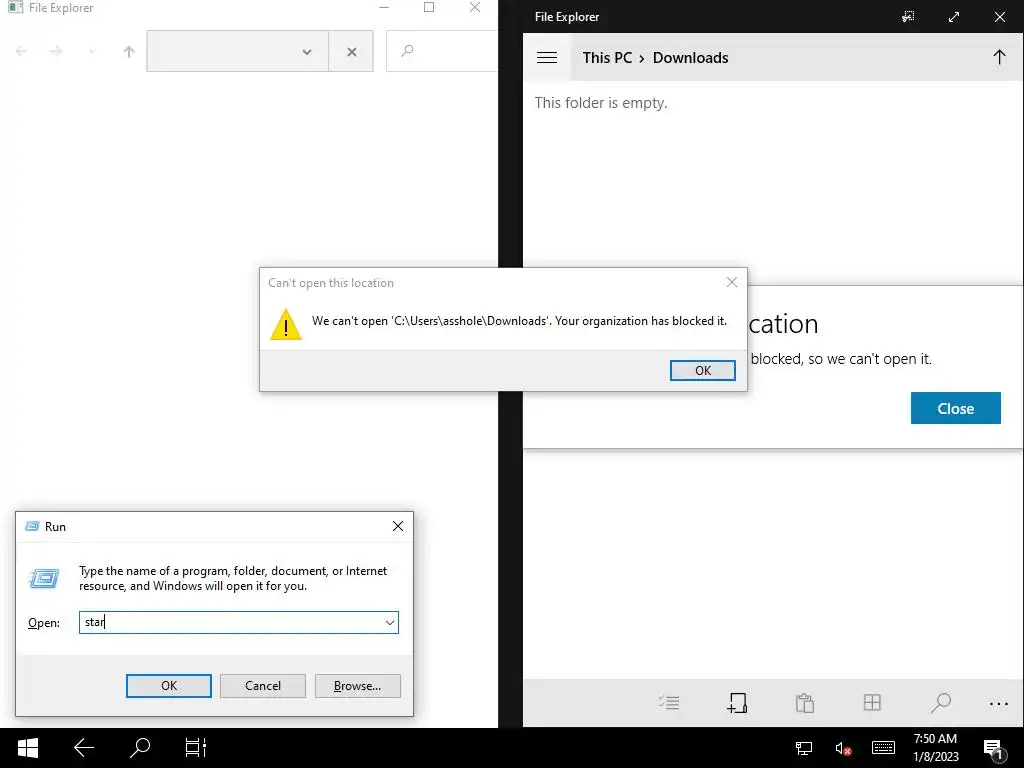Click the selection list icon in bottom toolbar
Image resolution: width=1024 pixels, height=768 pixels.
pos(669,703)
